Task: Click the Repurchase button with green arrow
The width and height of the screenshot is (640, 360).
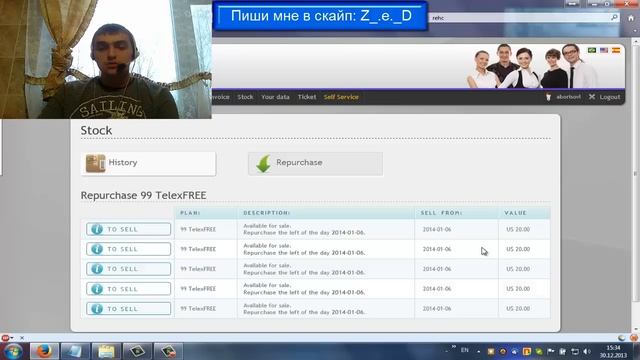Action: point(316,163)
